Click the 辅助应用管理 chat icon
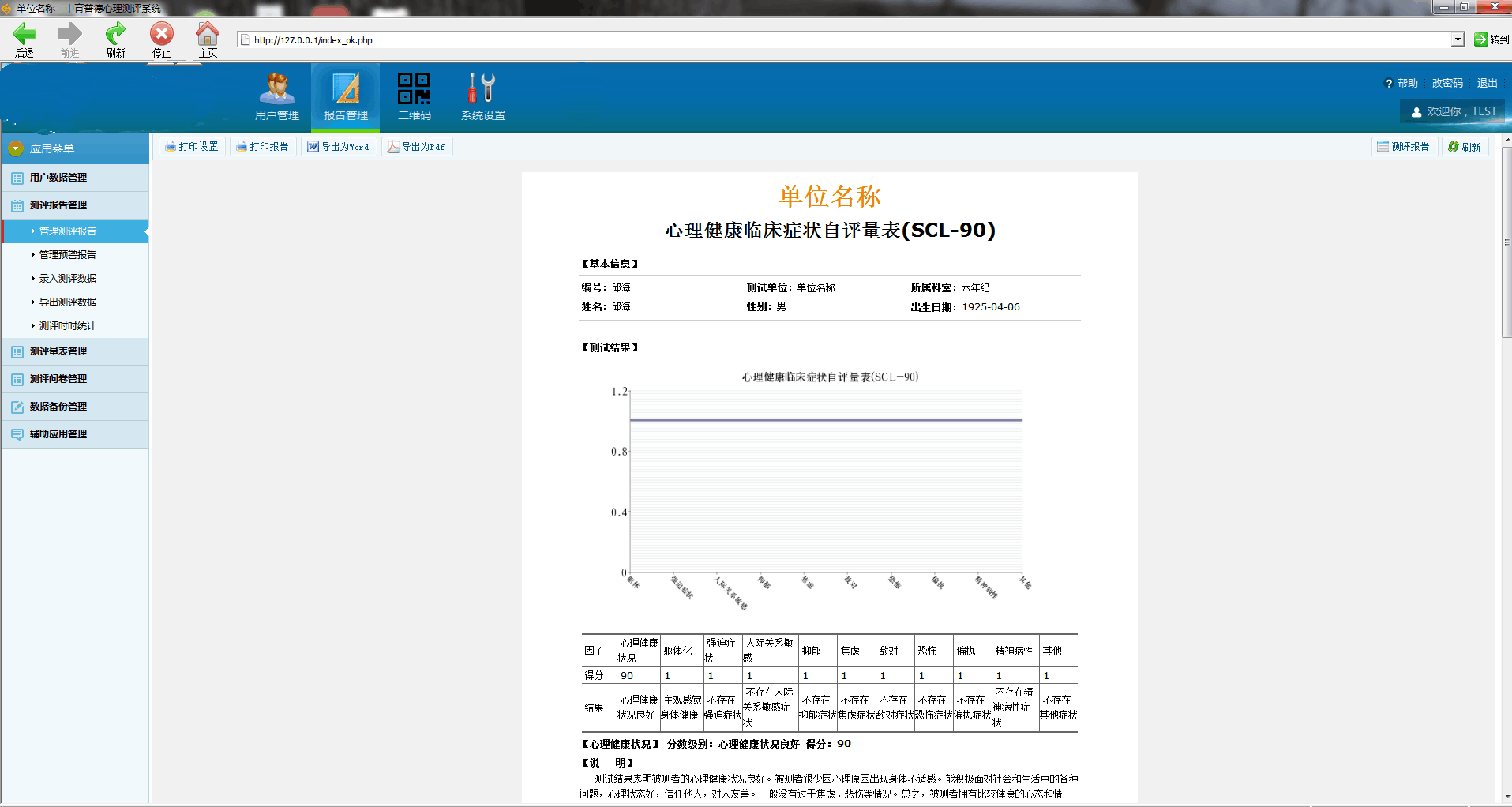The image size is (1512, 807). point(17,435)
